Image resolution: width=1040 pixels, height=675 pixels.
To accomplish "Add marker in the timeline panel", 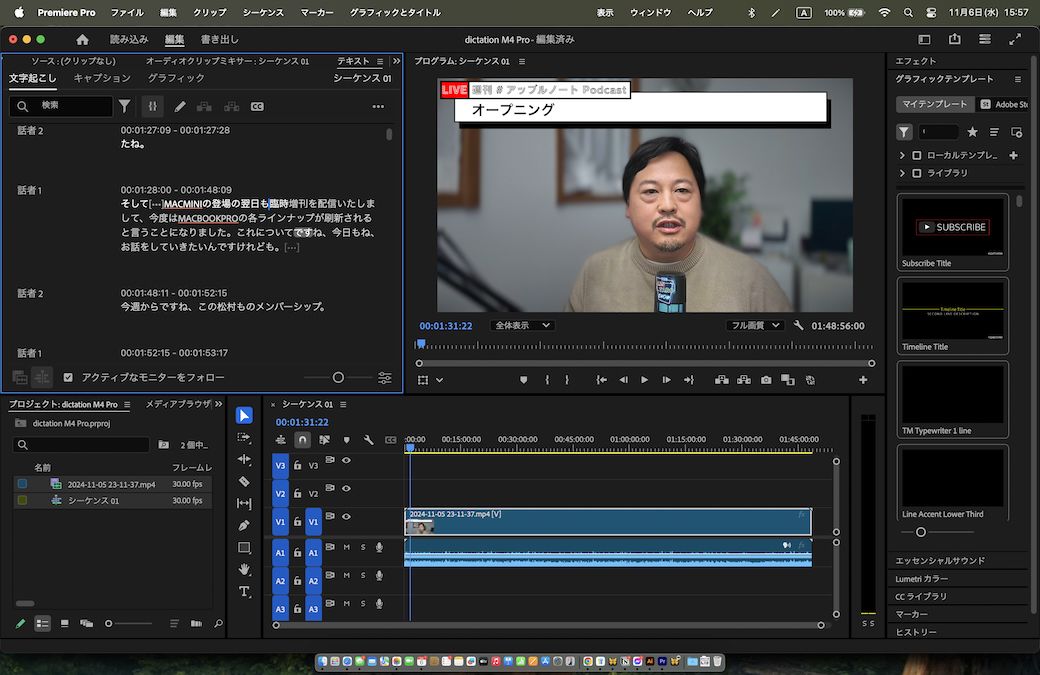I will (346, 440).
